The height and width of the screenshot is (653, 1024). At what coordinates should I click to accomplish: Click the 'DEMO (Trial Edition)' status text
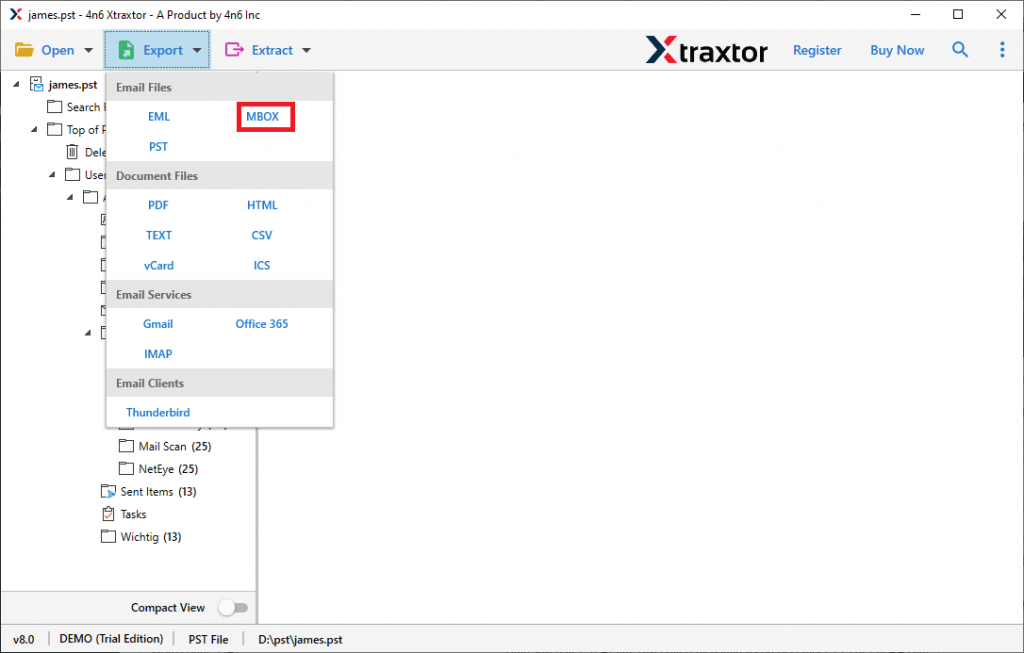coord(111,639)
